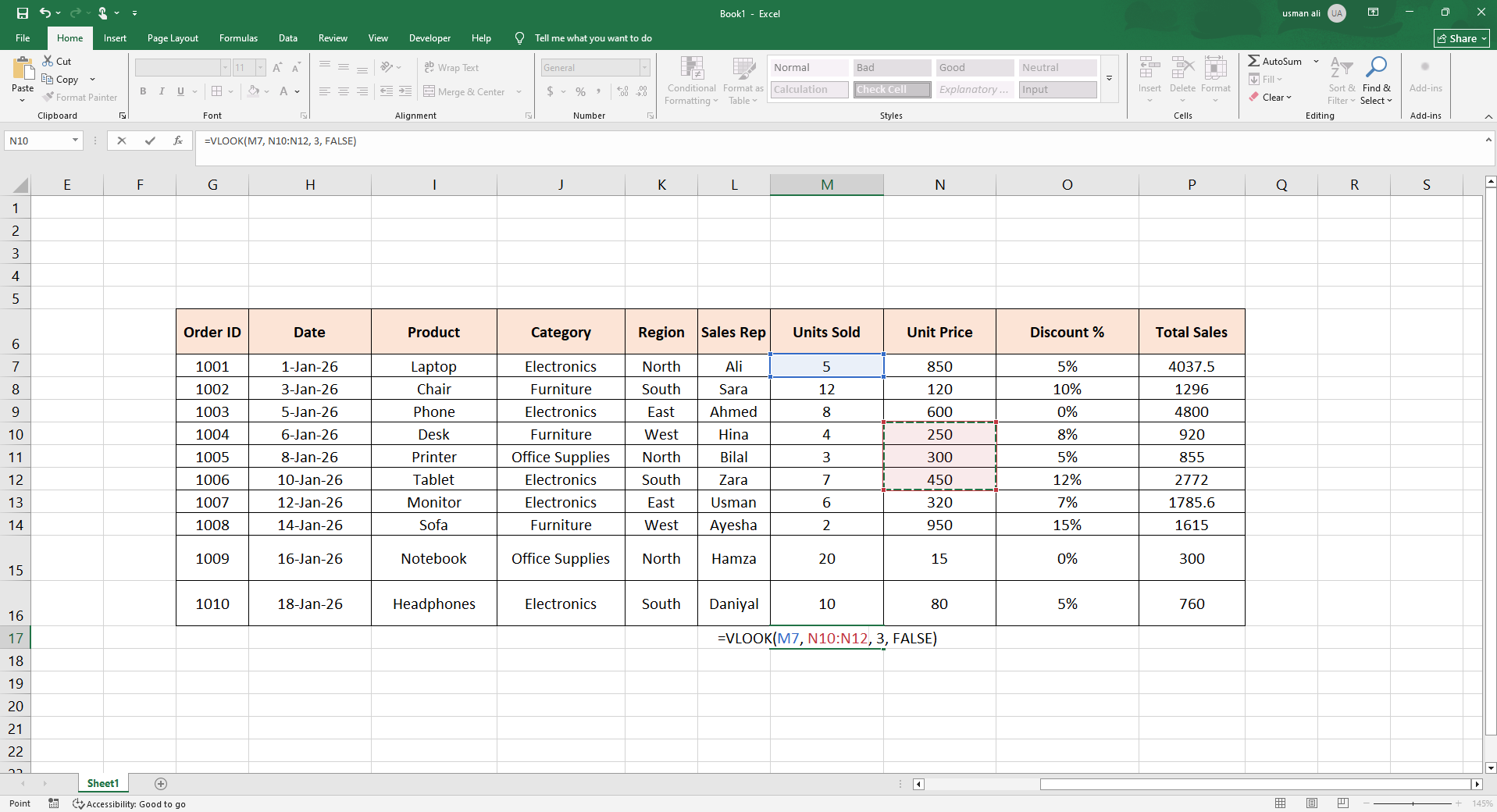The height and width of the screenshot is (812, 1497).
Task: Center the cell text horizontally
Action: click(x=344, y=91)
